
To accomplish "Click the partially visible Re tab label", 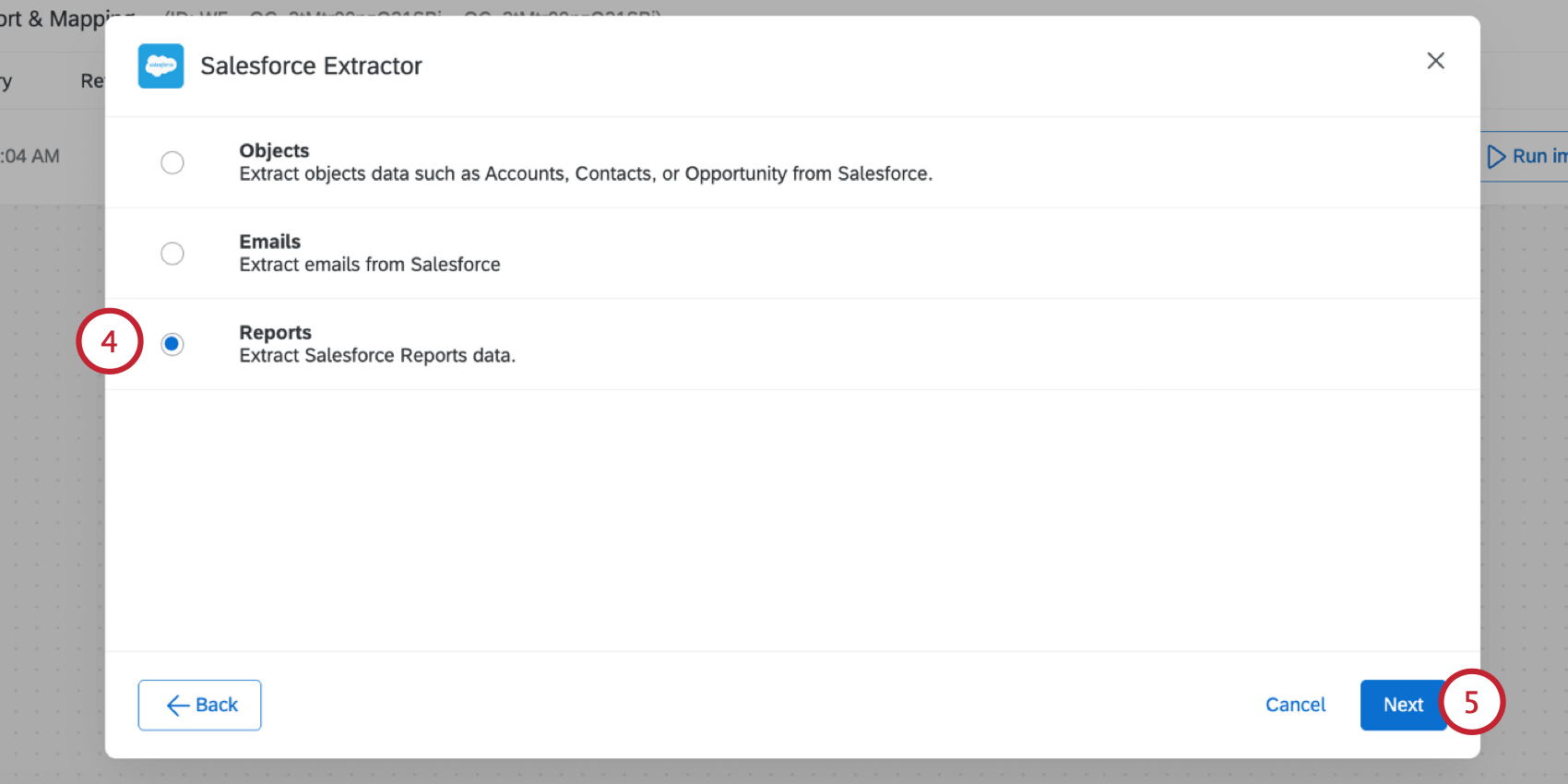I will (x=92, y=80).
